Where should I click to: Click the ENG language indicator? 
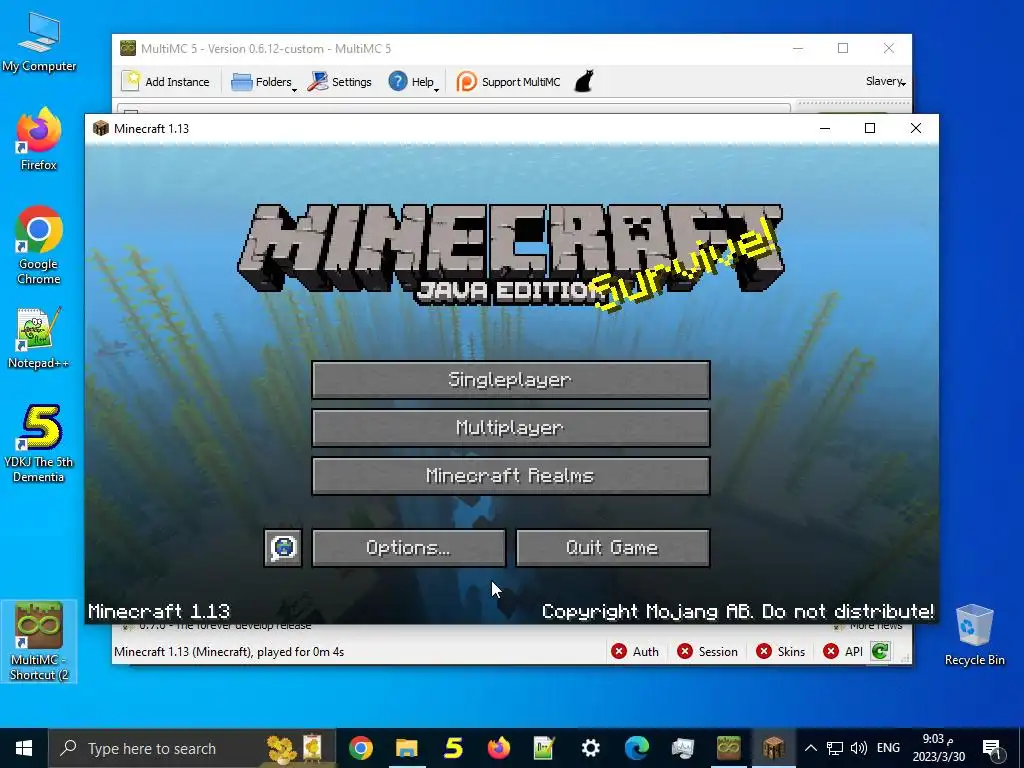[888, 748]
